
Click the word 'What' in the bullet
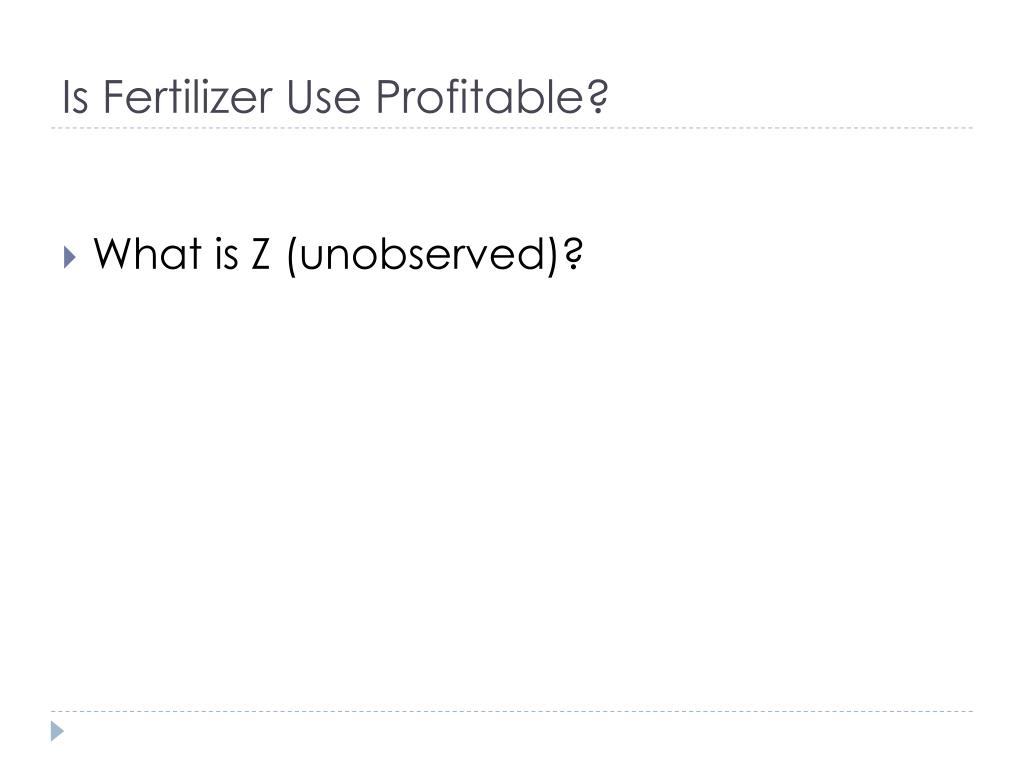click(148, 253)
